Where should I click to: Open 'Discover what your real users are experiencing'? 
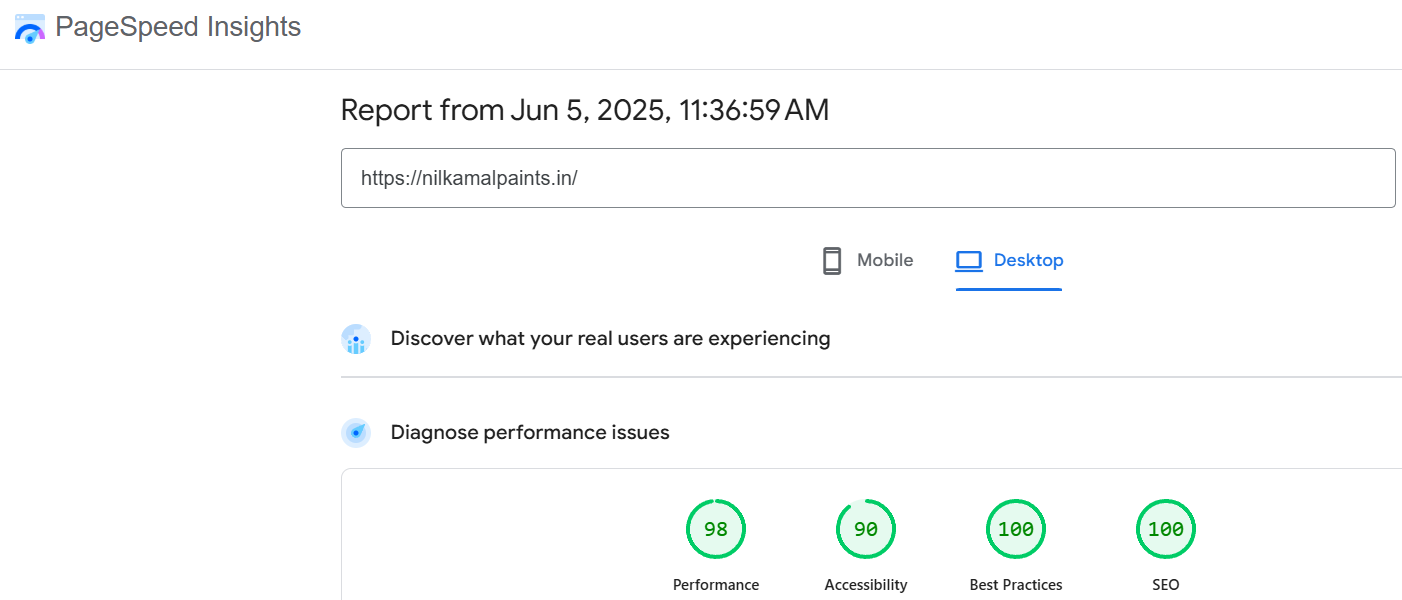[x=610, y=339]
